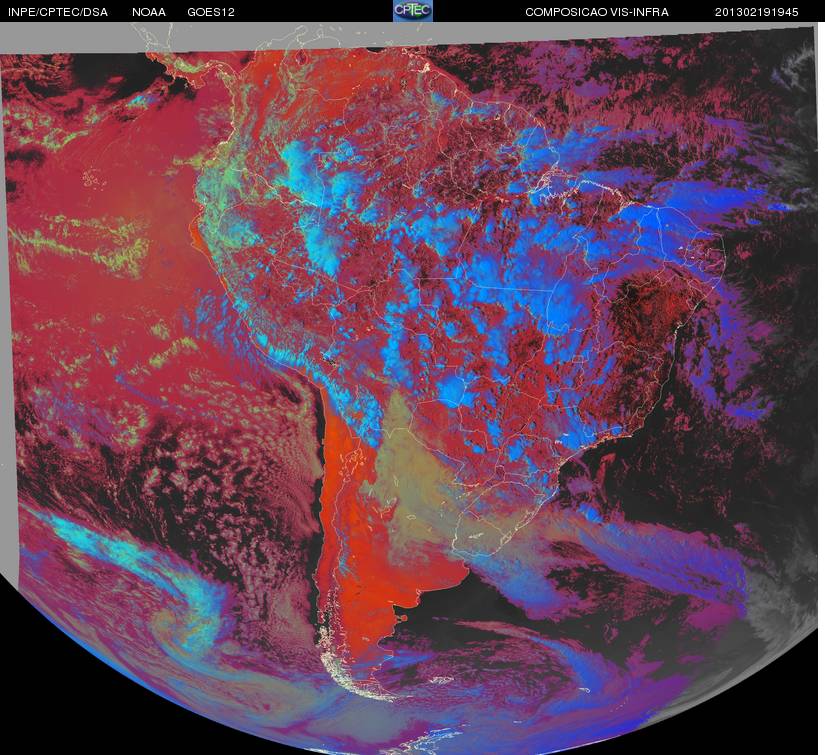Click the CPTEC logo in the header
This screenshot has height=755, width=825.
(413, 11)
